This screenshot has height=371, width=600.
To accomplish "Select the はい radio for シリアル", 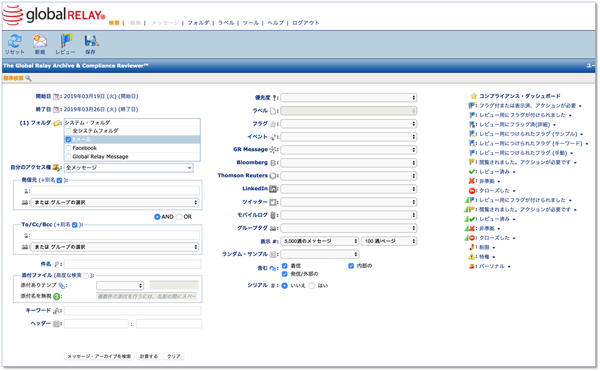I will tap(312, 286).
